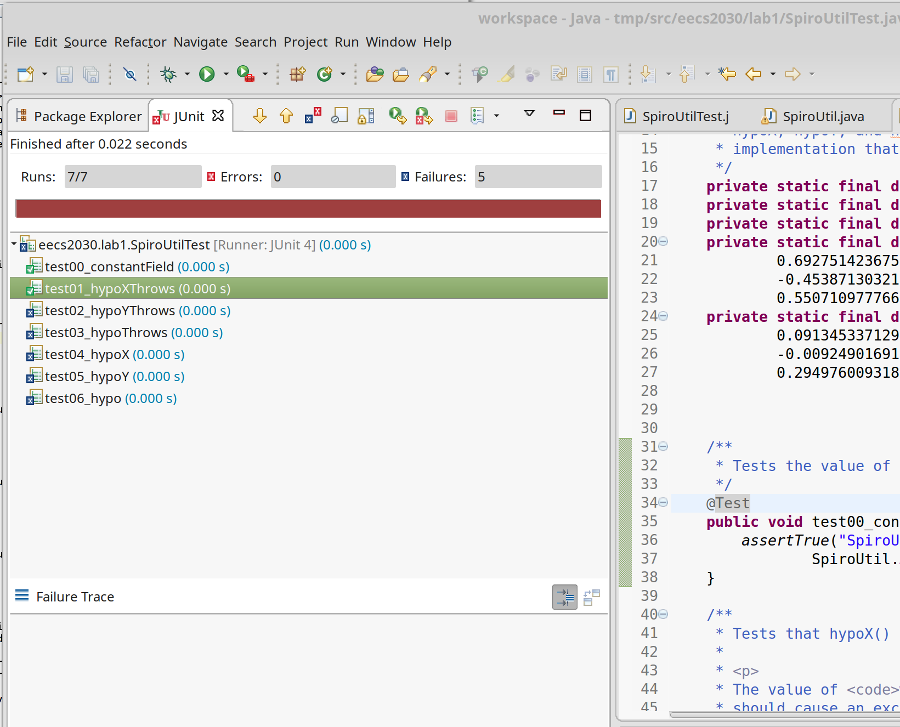
Task: Click Rerun Test Failures First icon
Action: click(x=424, y=116)
